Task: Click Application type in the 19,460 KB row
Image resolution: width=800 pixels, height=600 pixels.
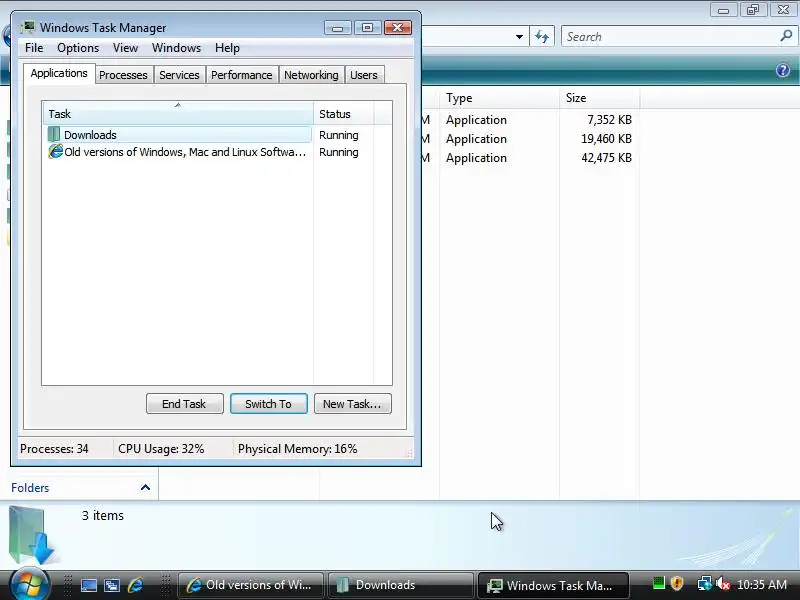Action: (477, 139)
